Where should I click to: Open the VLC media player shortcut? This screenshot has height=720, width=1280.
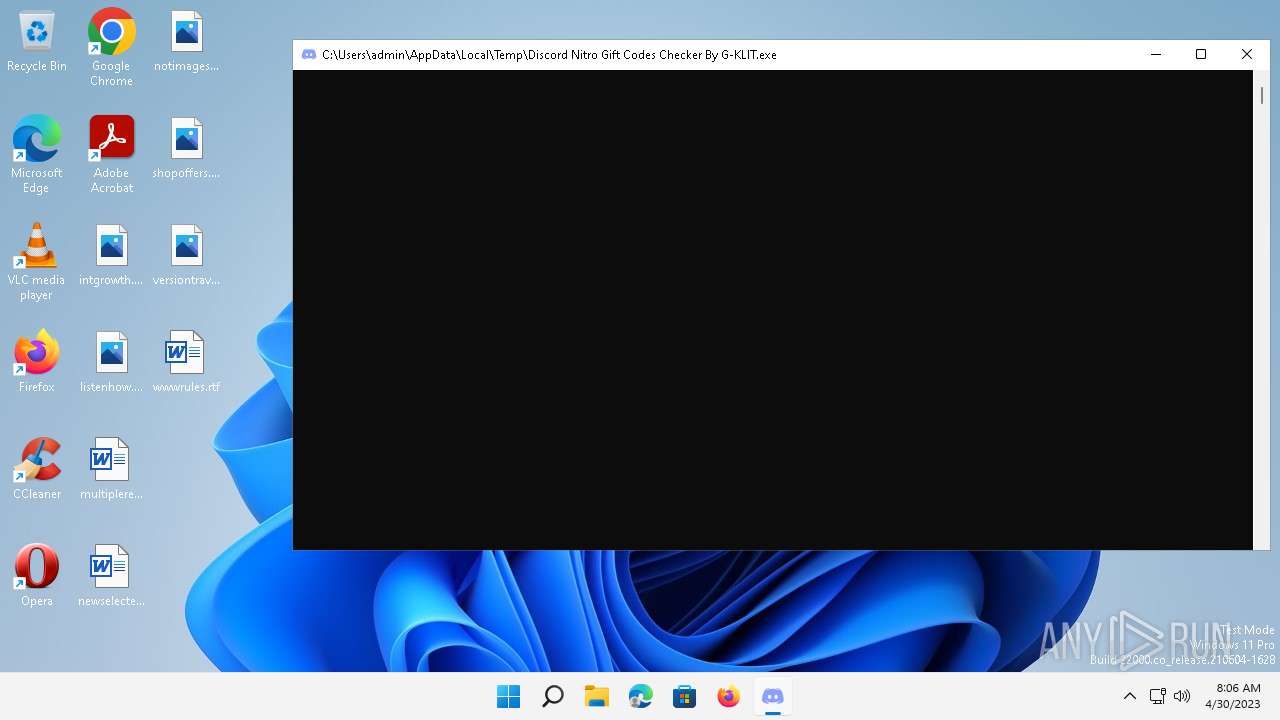click(37, 262)
